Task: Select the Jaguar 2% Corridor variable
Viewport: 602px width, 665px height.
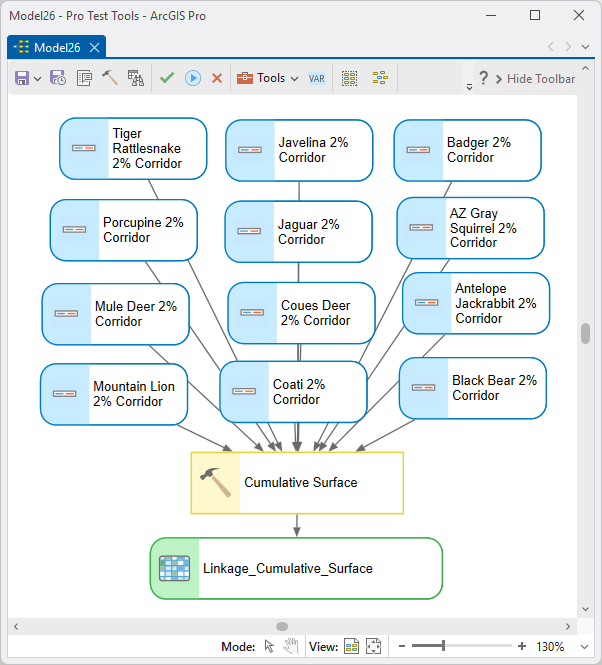Action: coord(299,232)
